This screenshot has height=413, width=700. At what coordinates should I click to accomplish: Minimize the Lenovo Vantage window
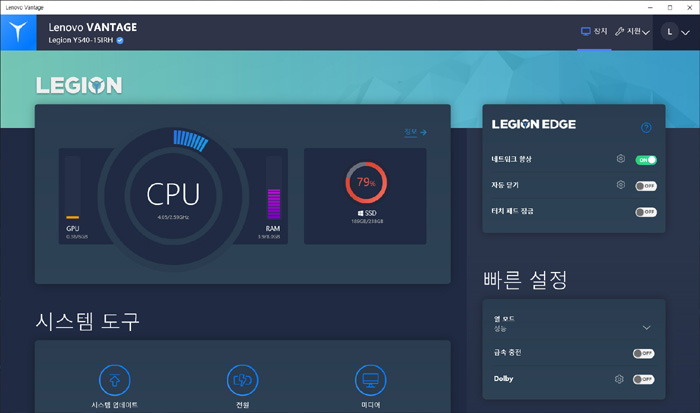tap(650, 8)
